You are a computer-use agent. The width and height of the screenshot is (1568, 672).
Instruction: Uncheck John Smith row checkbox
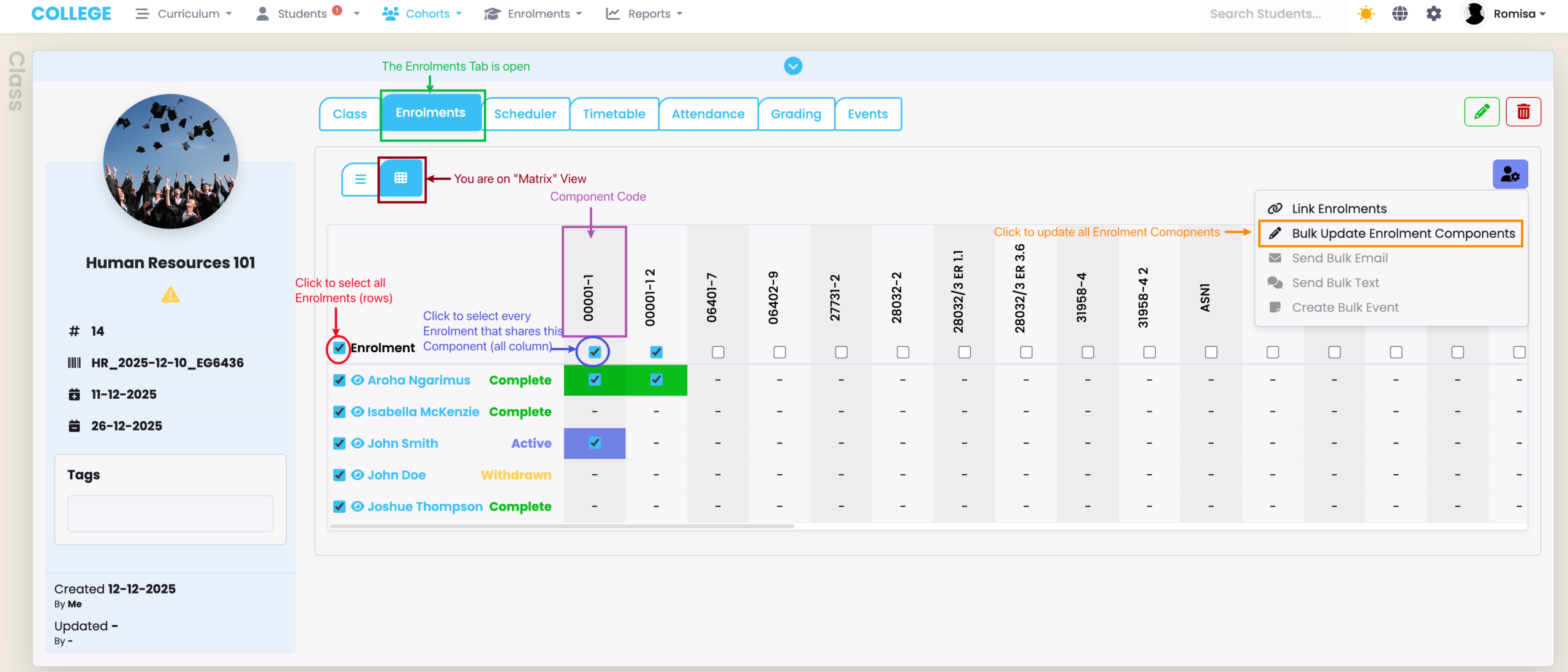point(339,444)
